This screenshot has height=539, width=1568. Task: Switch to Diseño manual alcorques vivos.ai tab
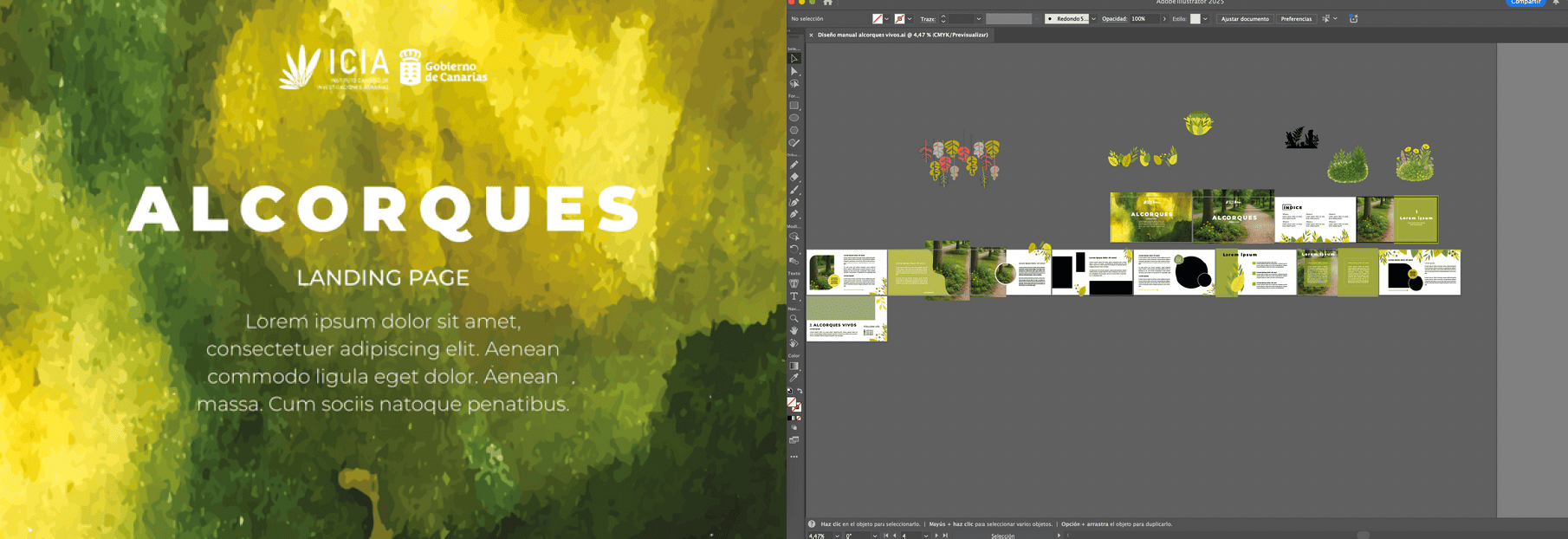tap(902, 36)
